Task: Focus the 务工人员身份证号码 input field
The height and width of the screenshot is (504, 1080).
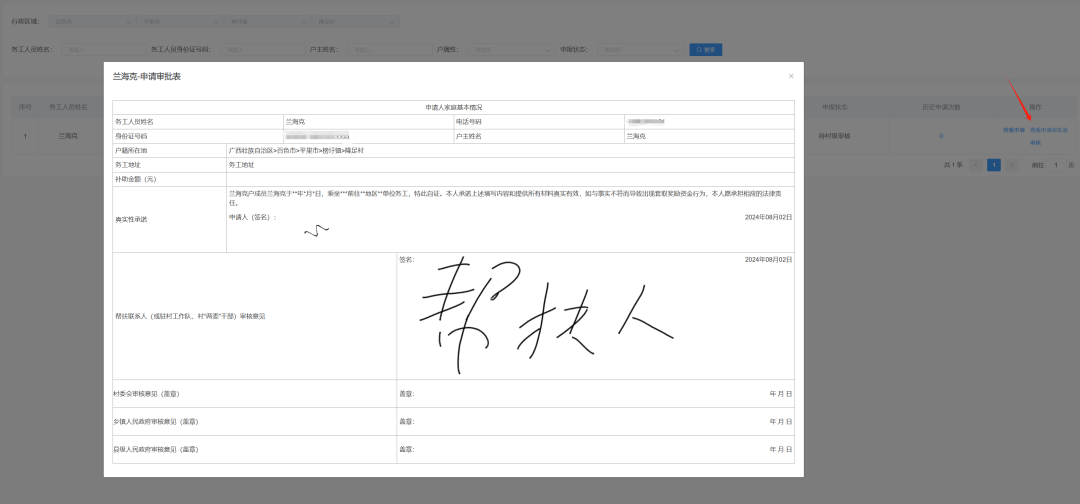Action: [248, 49]
